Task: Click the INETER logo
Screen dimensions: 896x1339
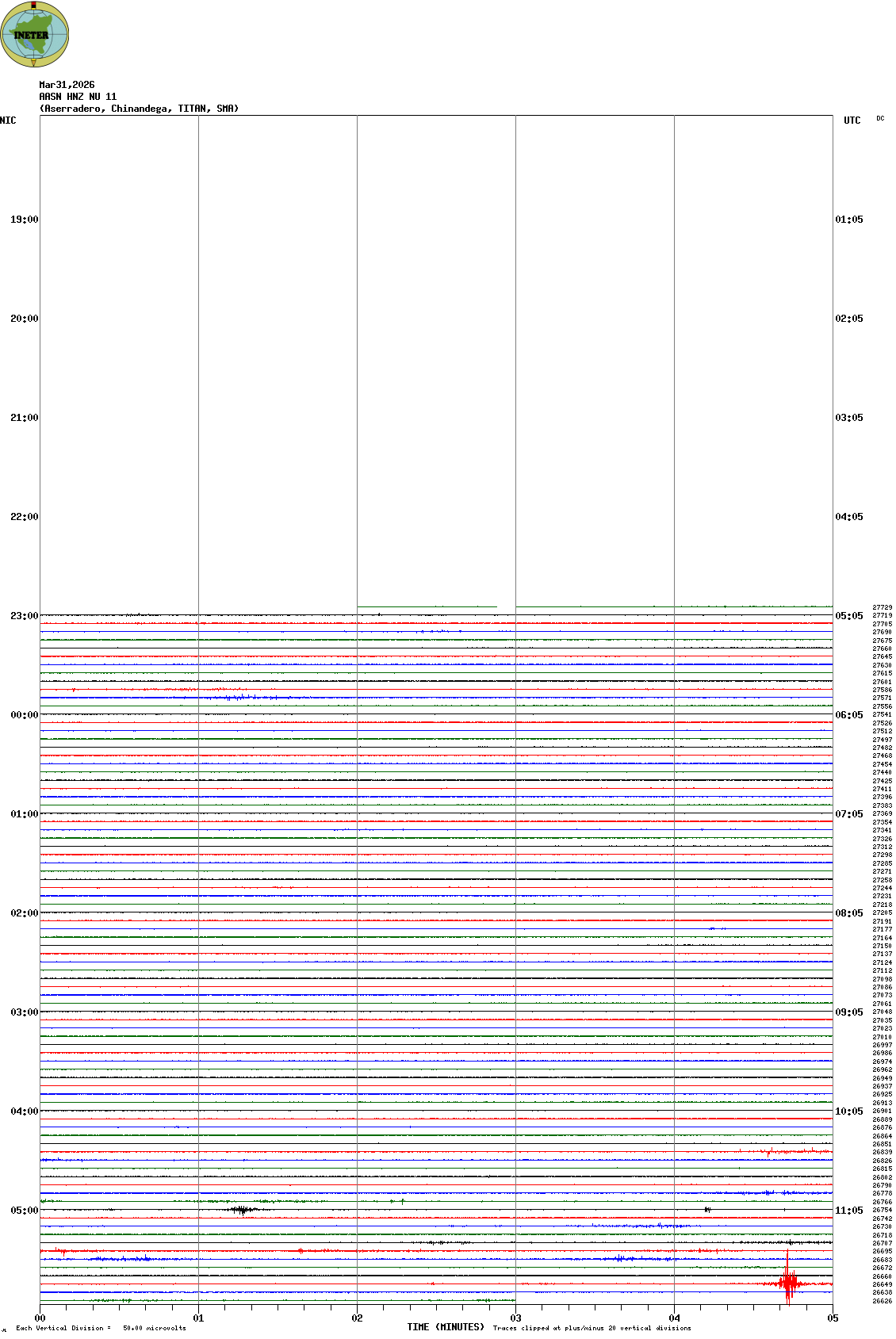Action: pyautogui.click(x=35, y=35)
